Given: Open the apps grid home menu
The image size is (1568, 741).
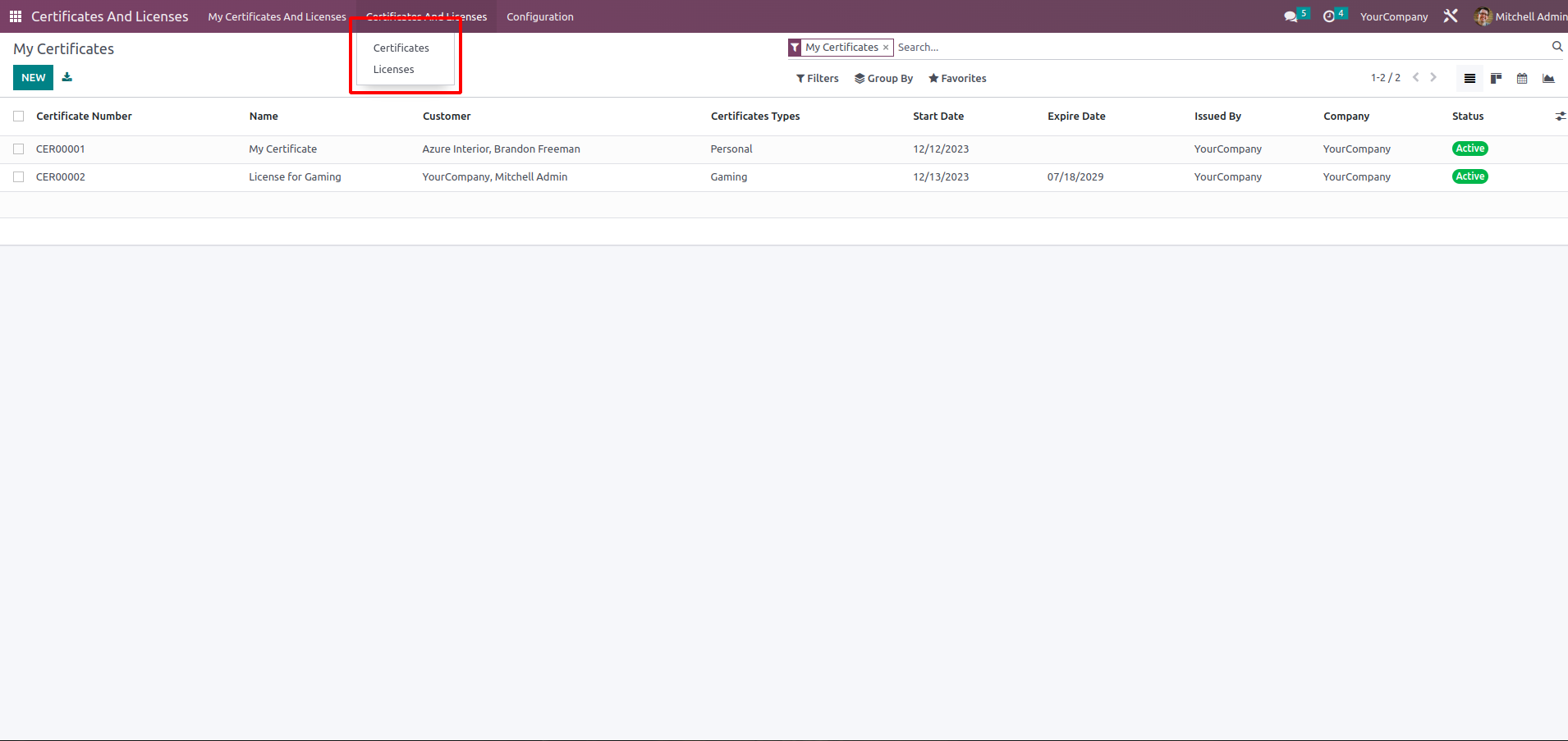Looking at the screenshot, I should (x=16, y=16).
